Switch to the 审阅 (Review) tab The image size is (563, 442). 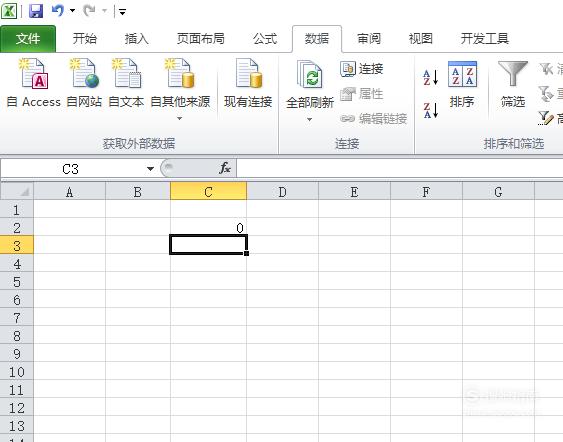[x=369, y=39]
